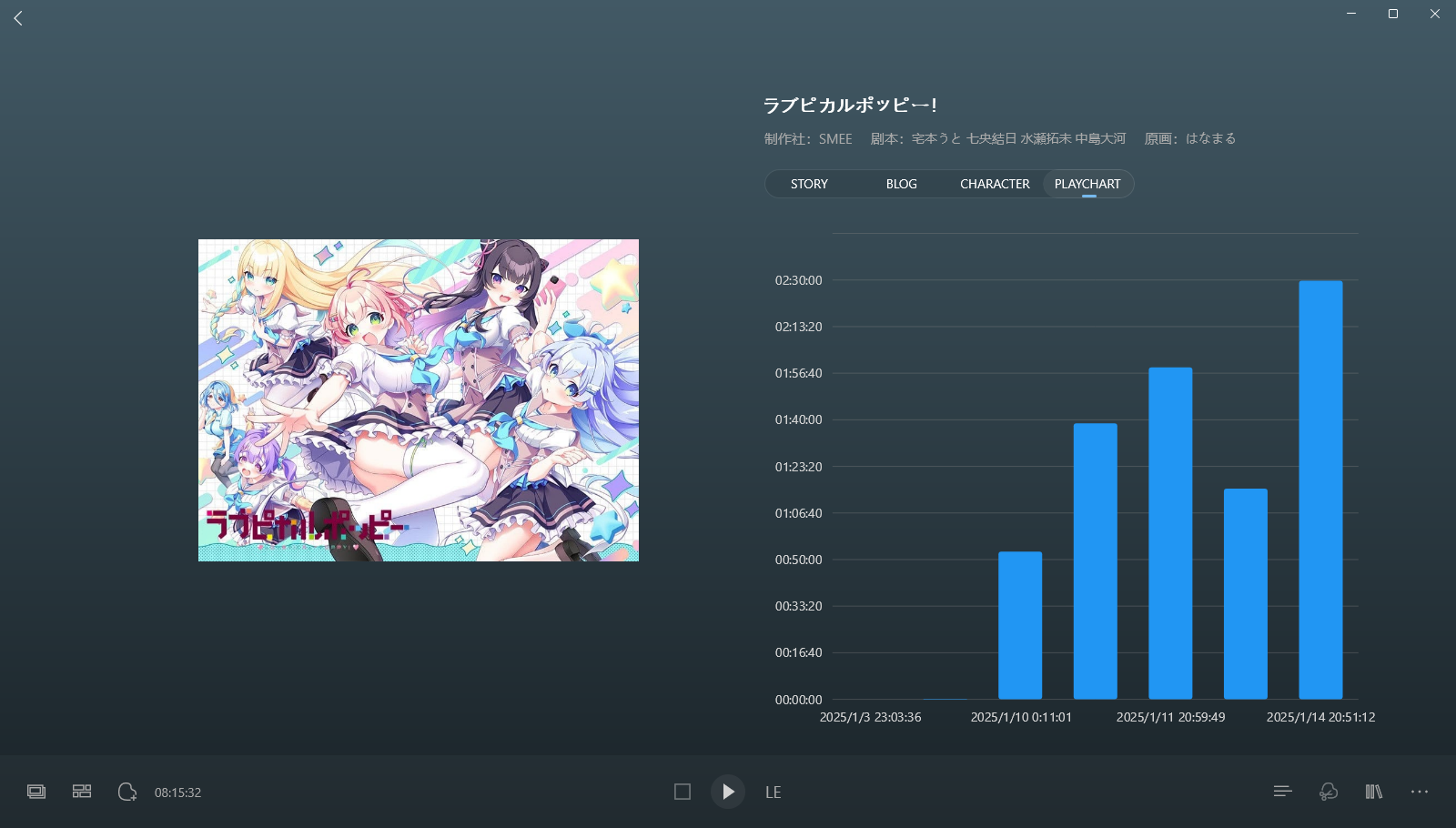Click the grid layout icon in bottom bar

coord(82,792)
